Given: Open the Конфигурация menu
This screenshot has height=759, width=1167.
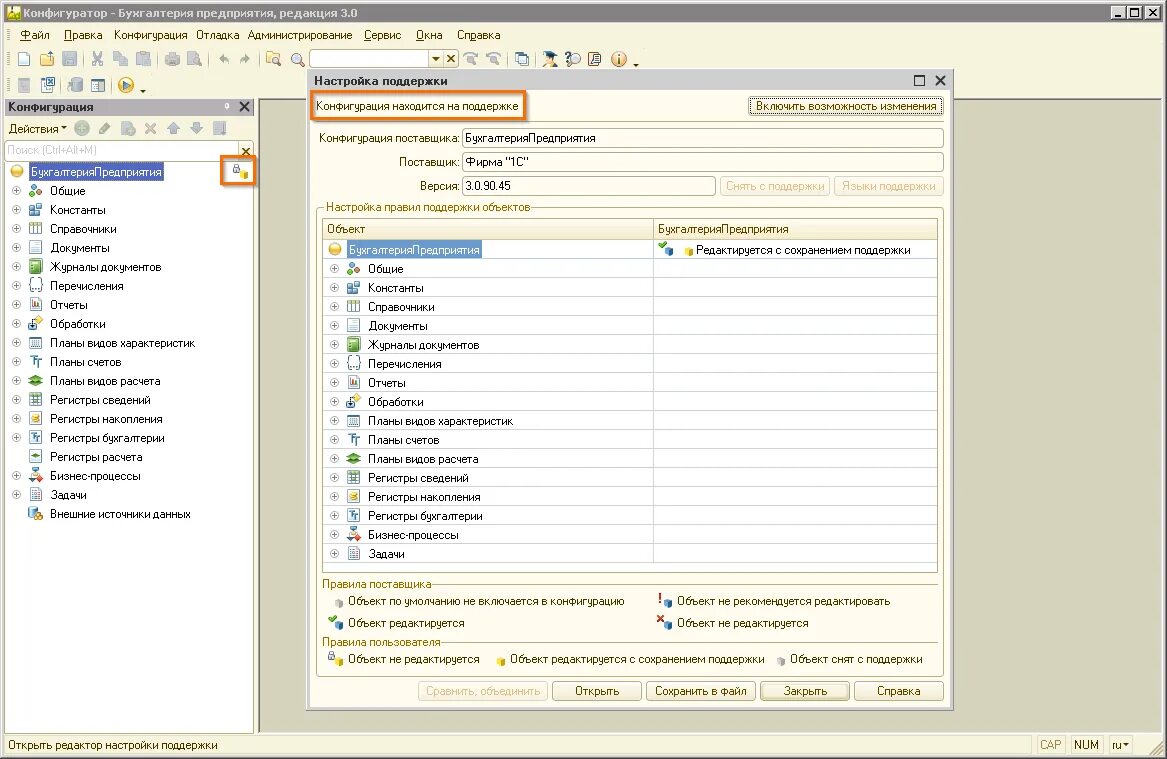Looking at the screenshot, I should click(150, 35).
